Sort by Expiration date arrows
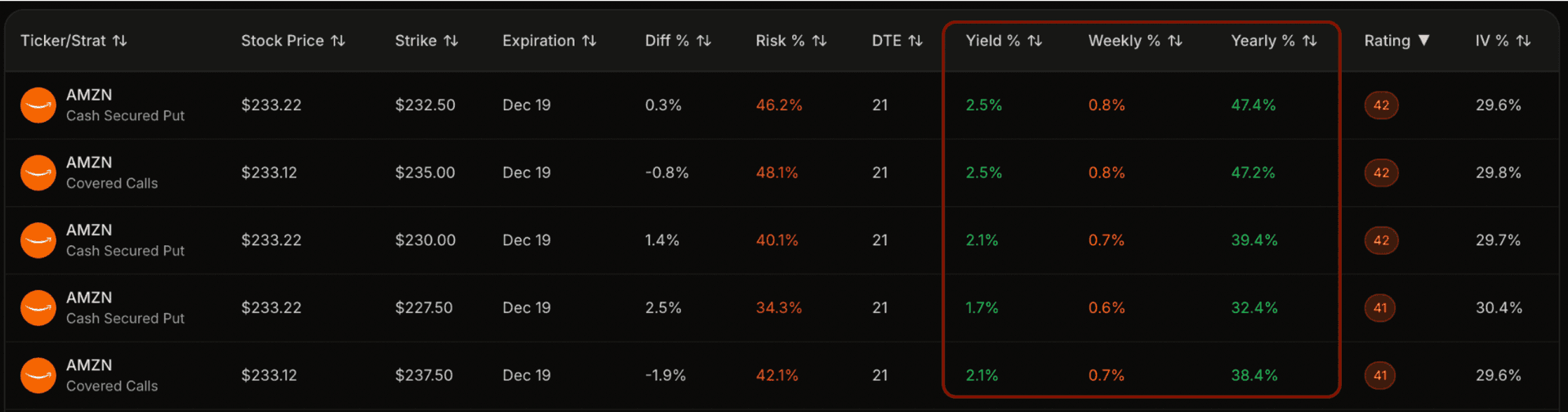The image size is (1568, 412). click(x=590, y=41)
